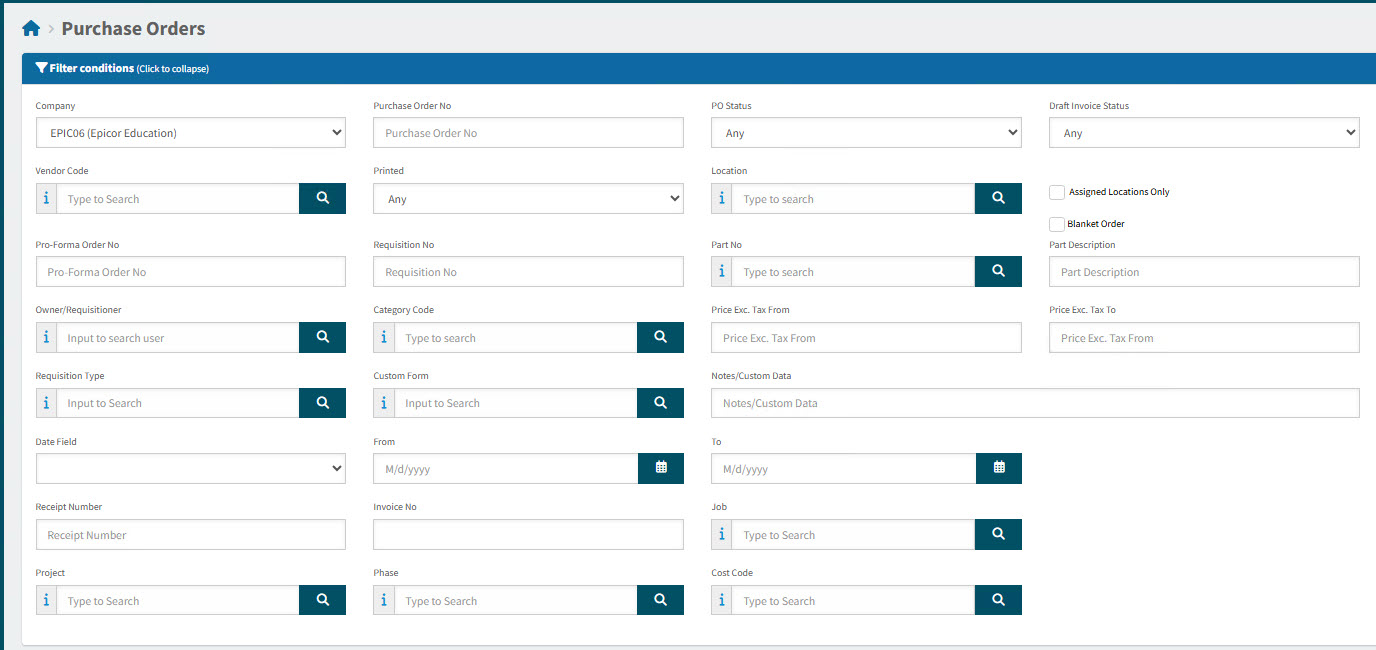Click the Vendor Code search magnifier button
Viewport: 1376px width, 650px height.
point(322,199)
